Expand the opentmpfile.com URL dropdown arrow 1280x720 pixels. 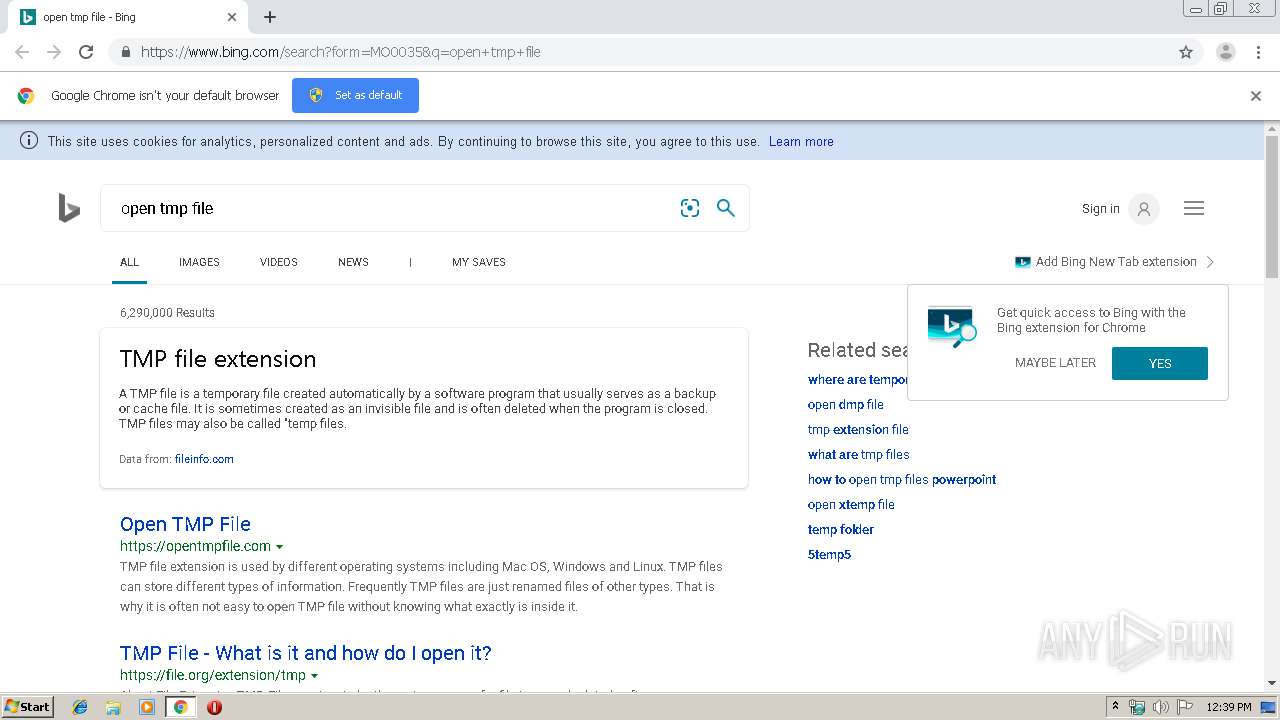click(x=279, y=547)
